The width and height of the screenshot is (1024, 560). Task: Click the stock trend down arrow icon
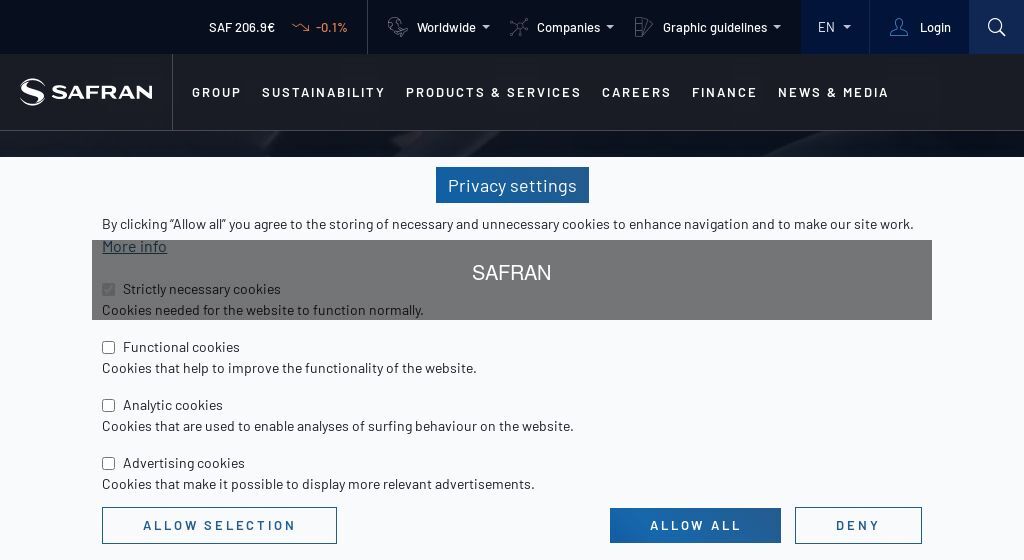point(300,27)
